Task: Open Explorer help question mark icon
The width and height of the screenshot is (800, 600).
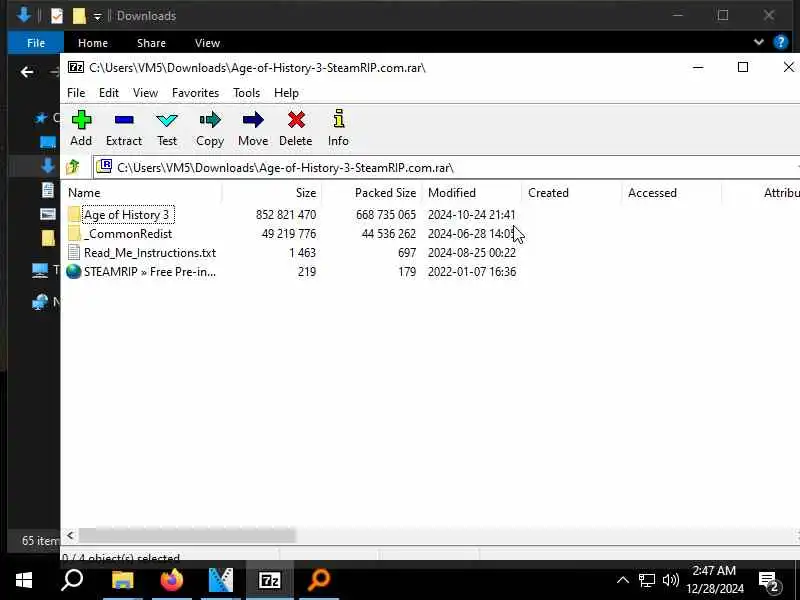Action: coord(781,42)
